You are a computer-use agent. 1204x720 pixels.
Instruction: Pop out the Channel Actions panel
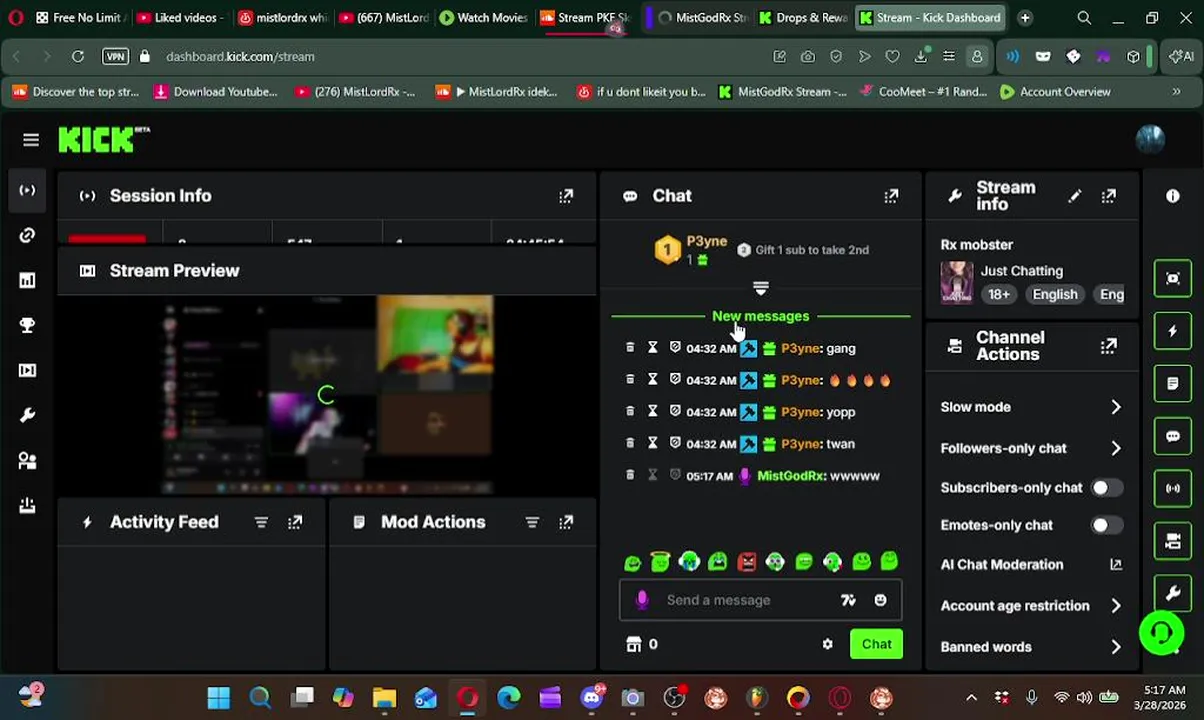click(1109, 346)
